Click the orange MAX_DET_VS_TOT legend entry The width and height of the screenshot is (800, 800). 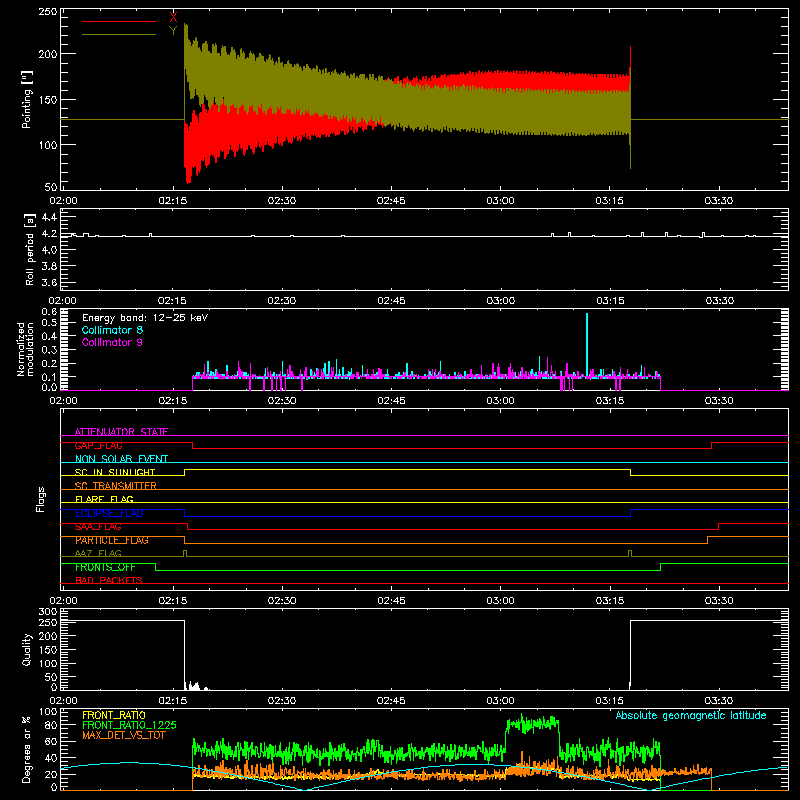pyautogui.click(x=123, y=735)
